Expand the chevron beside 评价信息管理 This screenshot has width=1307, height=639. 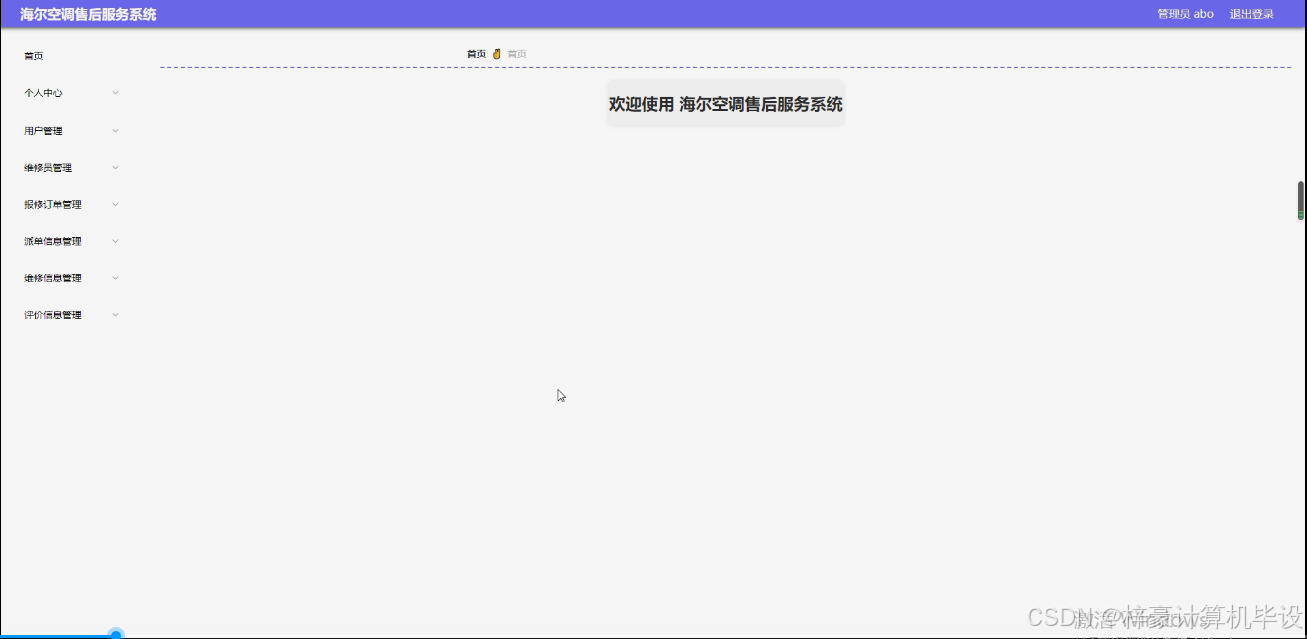click(x=115, y=315)
